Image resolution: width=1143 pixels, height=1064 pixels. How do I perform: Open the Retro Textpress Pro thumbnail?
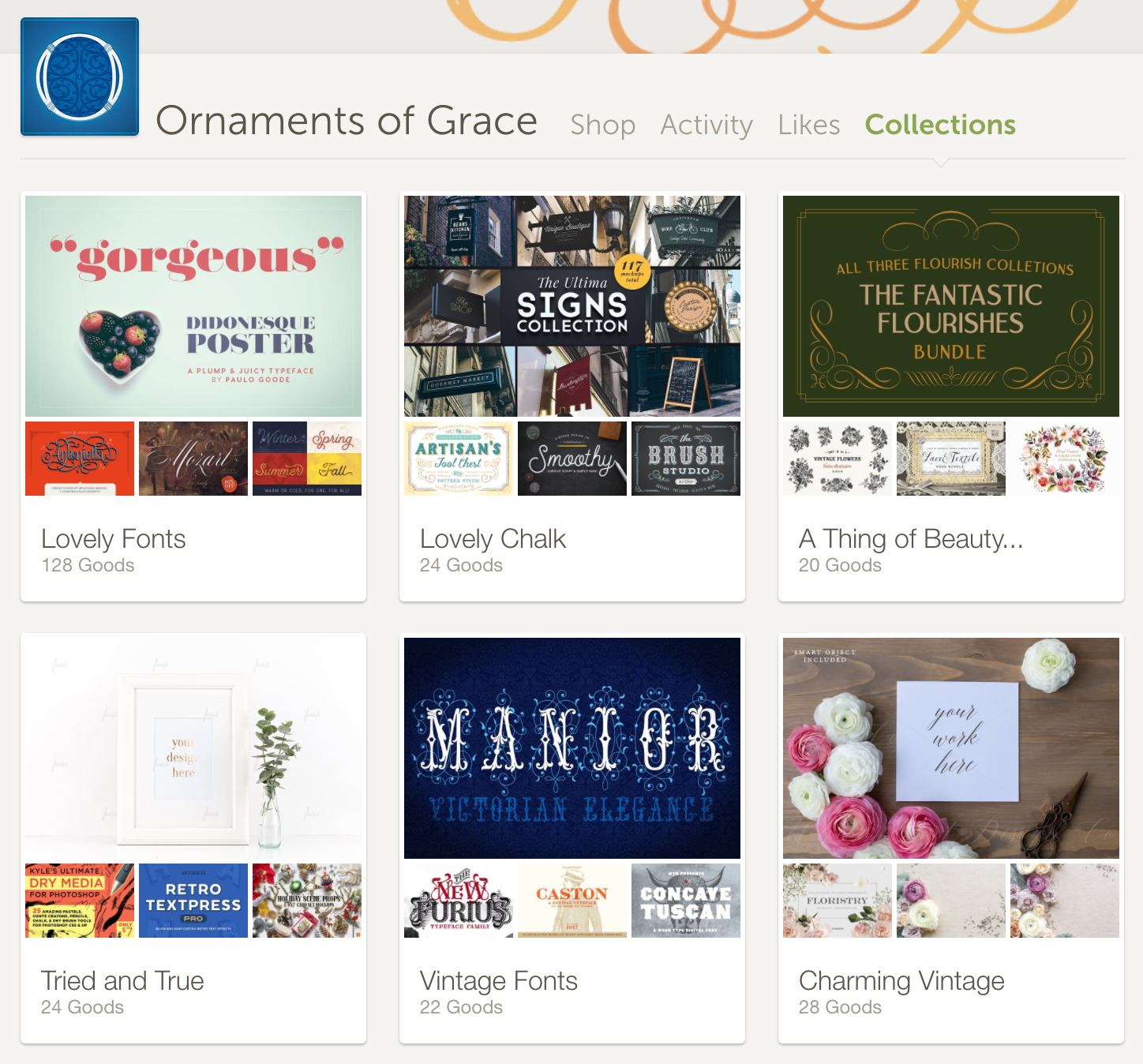(x=193, y=901)
